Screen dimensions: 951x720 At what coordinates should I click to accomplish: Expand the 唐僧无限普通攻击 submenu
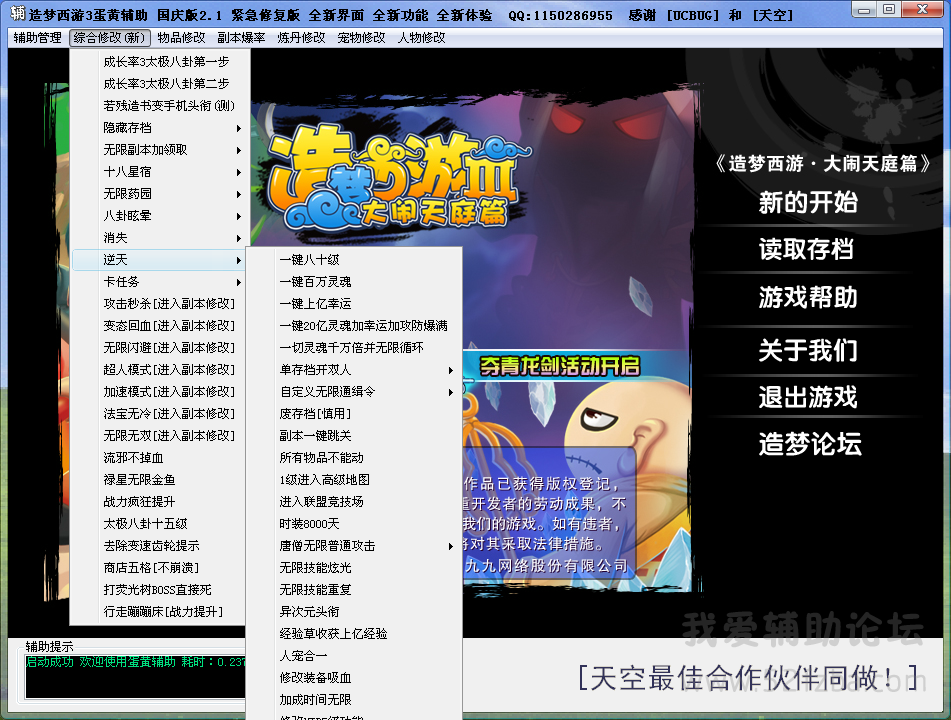[354, 546]
